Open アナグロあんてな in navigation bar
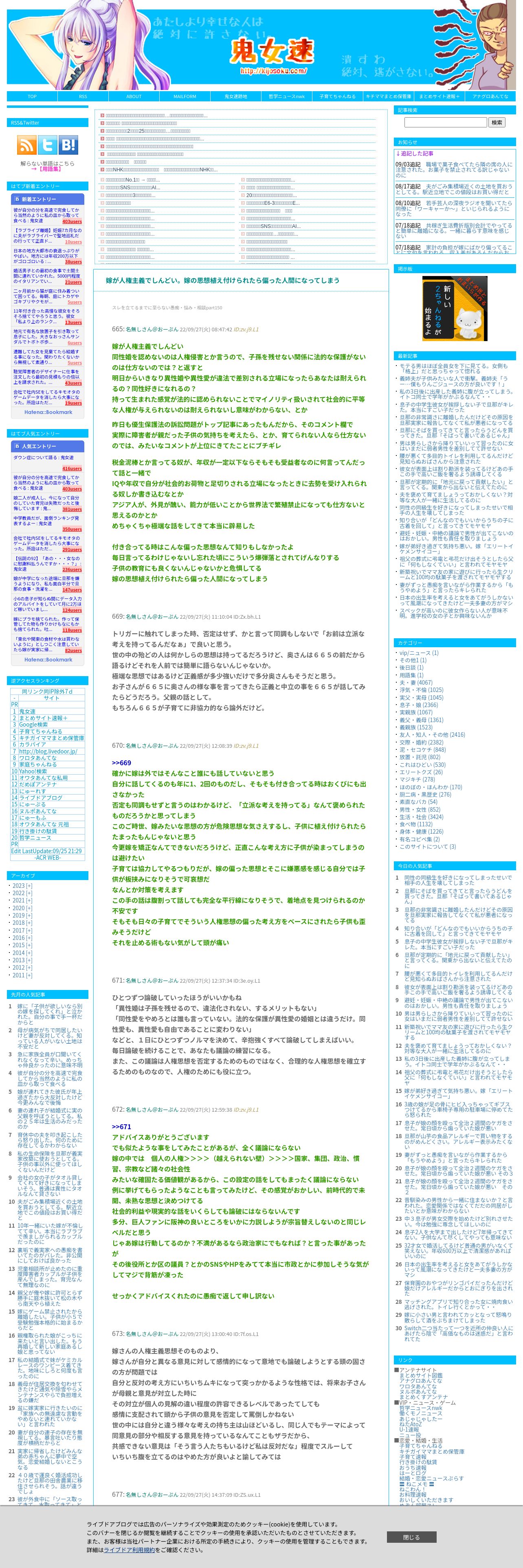 pyautogui.click(x=490, y=96)
